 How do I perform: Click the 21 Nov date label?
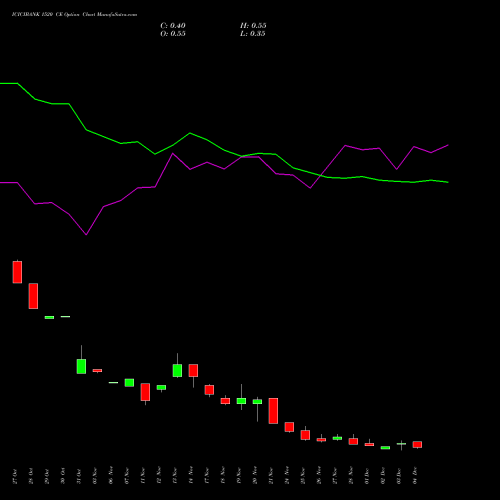271,476
